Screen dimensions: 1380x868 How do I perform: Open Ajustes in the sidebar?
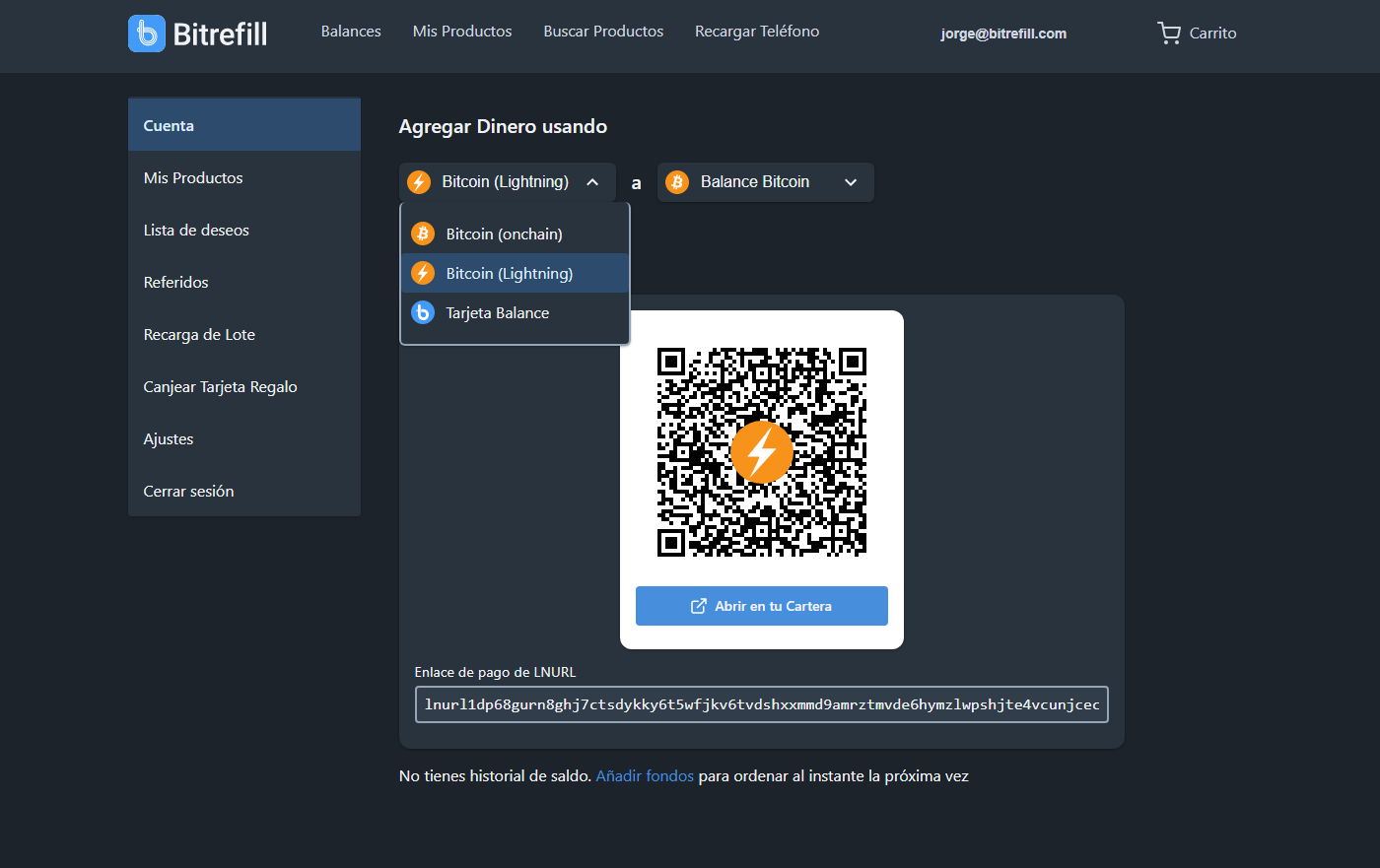(244, 438)
